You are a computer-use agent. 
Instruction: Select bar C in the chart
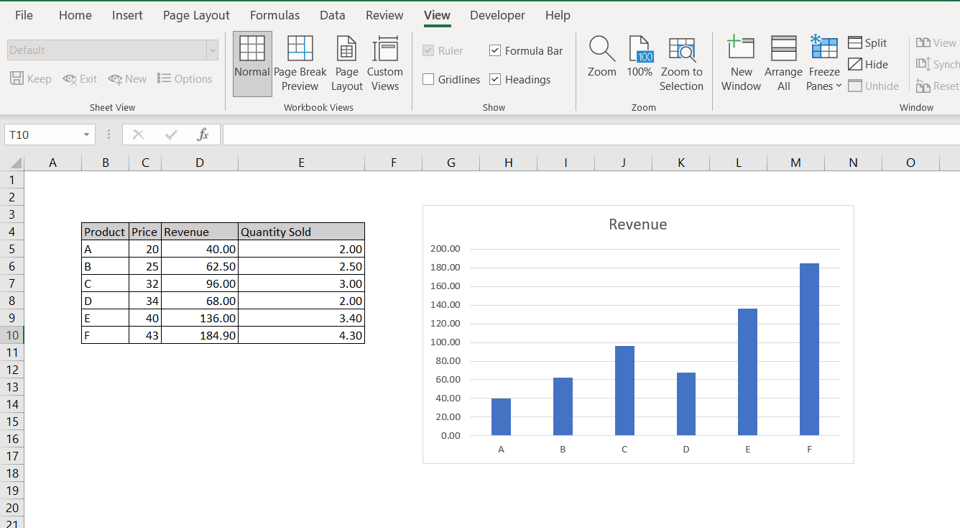point(624,391)
